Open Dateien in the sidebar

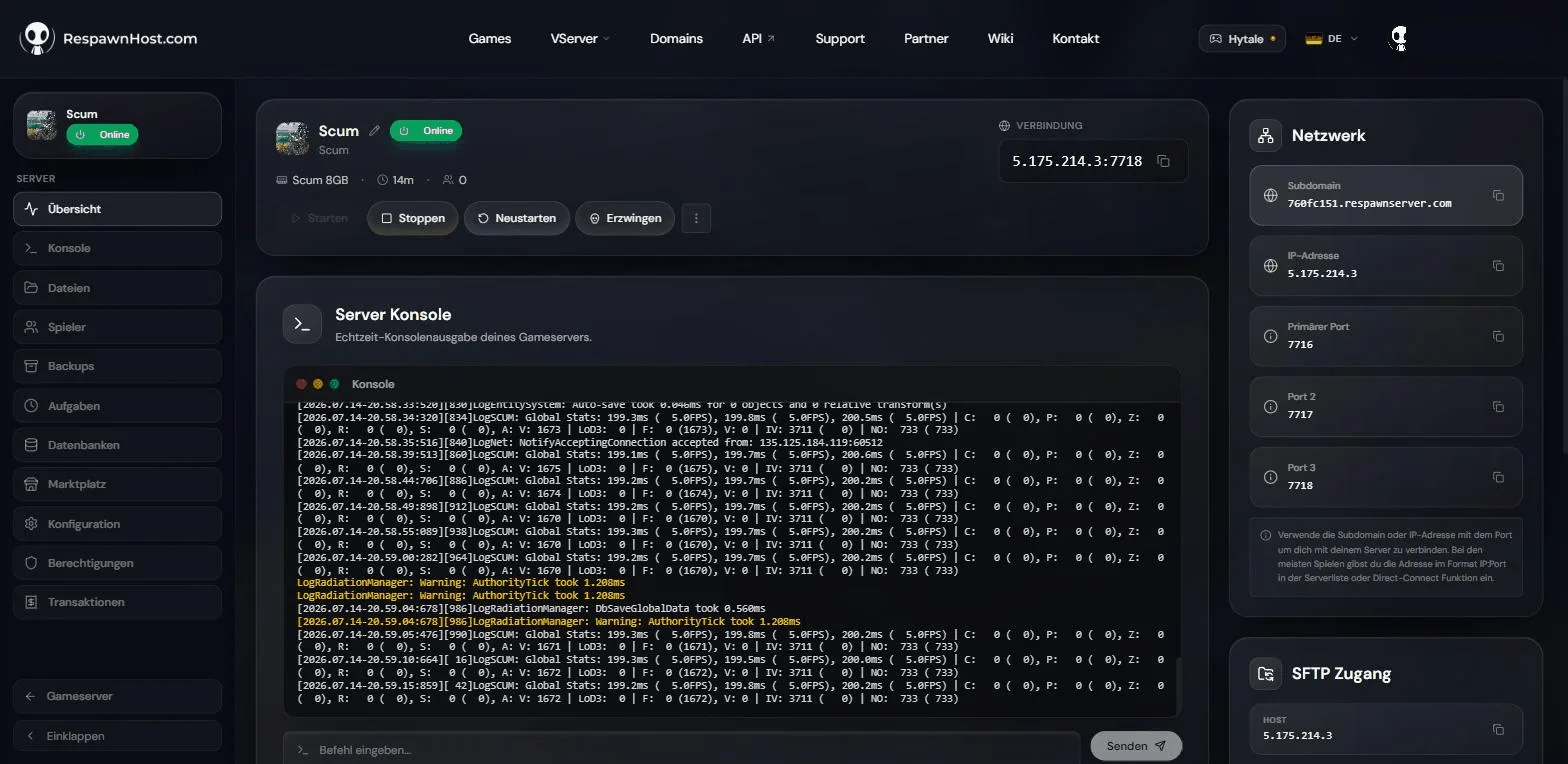(118, 288)
